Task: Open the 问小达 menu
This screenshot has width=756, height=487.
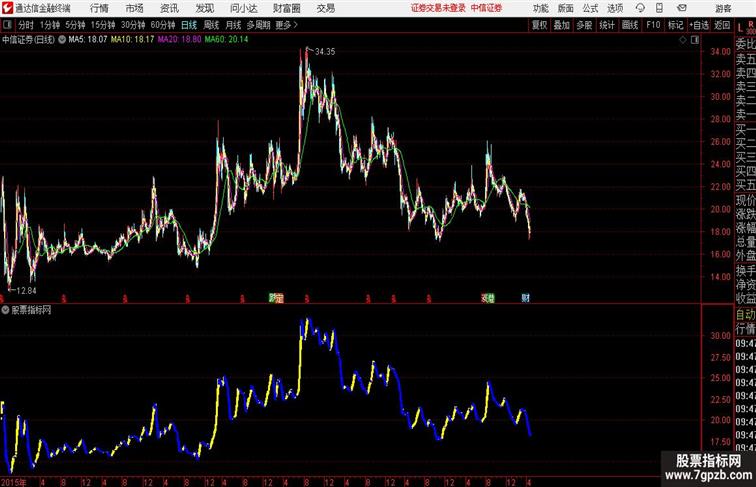Action: coord(243,8)
